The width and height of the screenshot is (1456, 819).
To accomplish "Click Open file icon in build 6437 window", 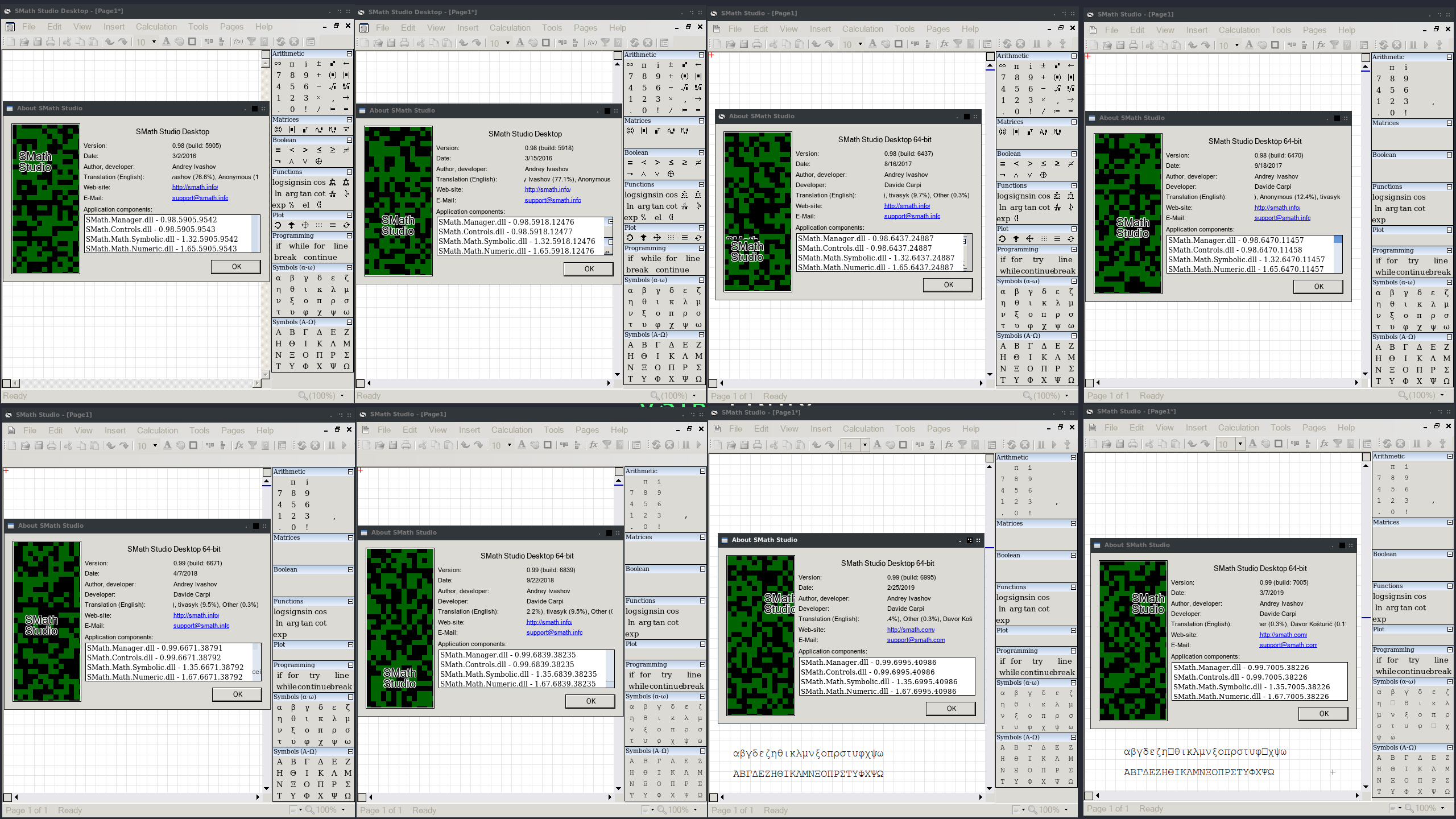I will pyautogui.click(x=731, y=44).
